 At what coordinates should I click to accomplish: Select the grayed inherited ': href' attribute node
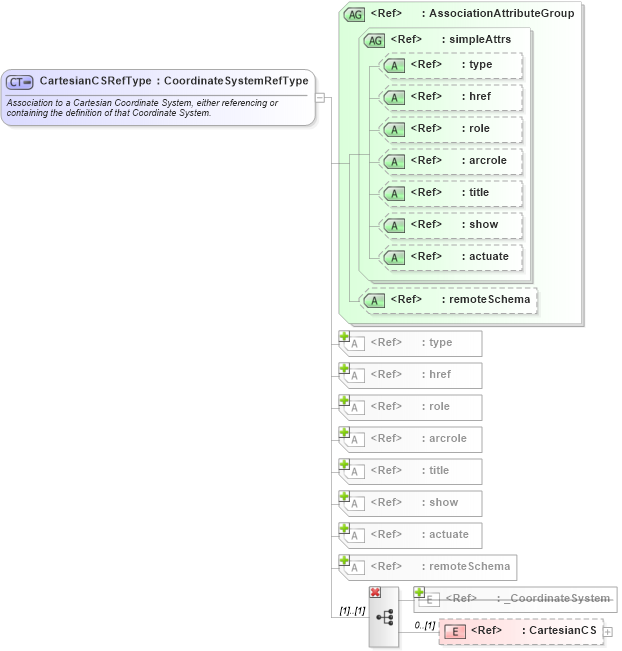point(410,375)
